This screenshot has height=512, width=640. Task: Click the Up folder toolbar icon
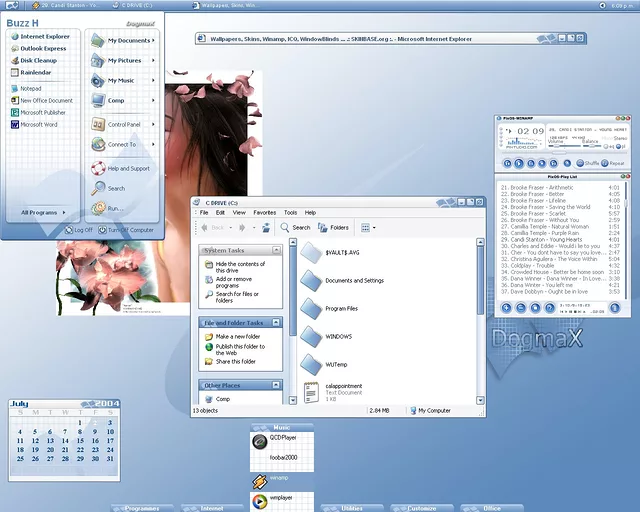(x=267, y=228)
